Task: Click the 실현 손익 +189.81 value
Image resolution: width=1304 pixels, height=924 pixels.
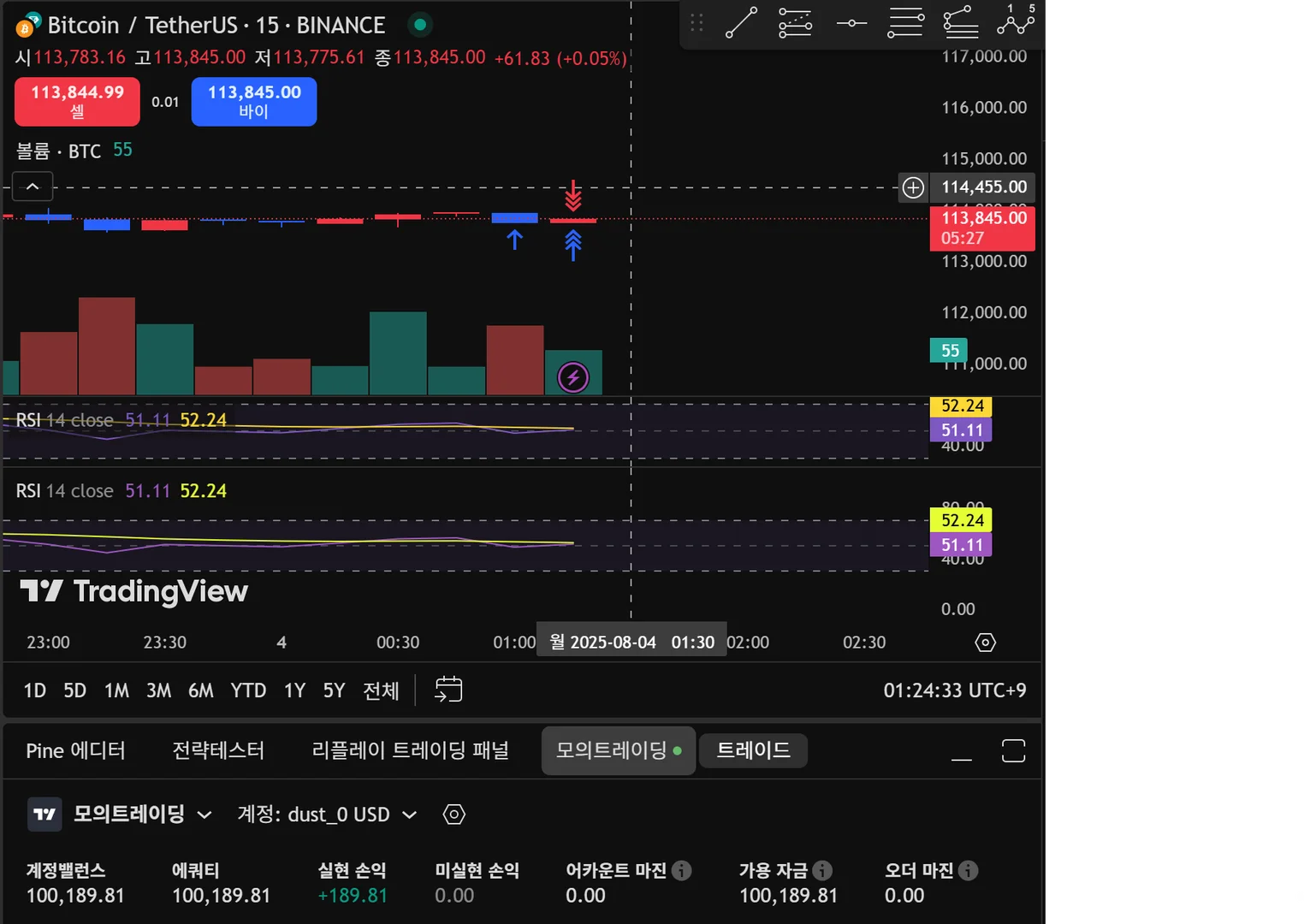Action: pyautogui.click(x=353, y=896)
